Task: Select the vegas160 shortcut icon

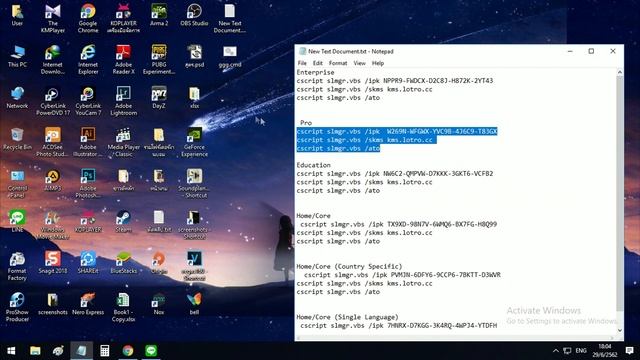Action: pos(194,266)
